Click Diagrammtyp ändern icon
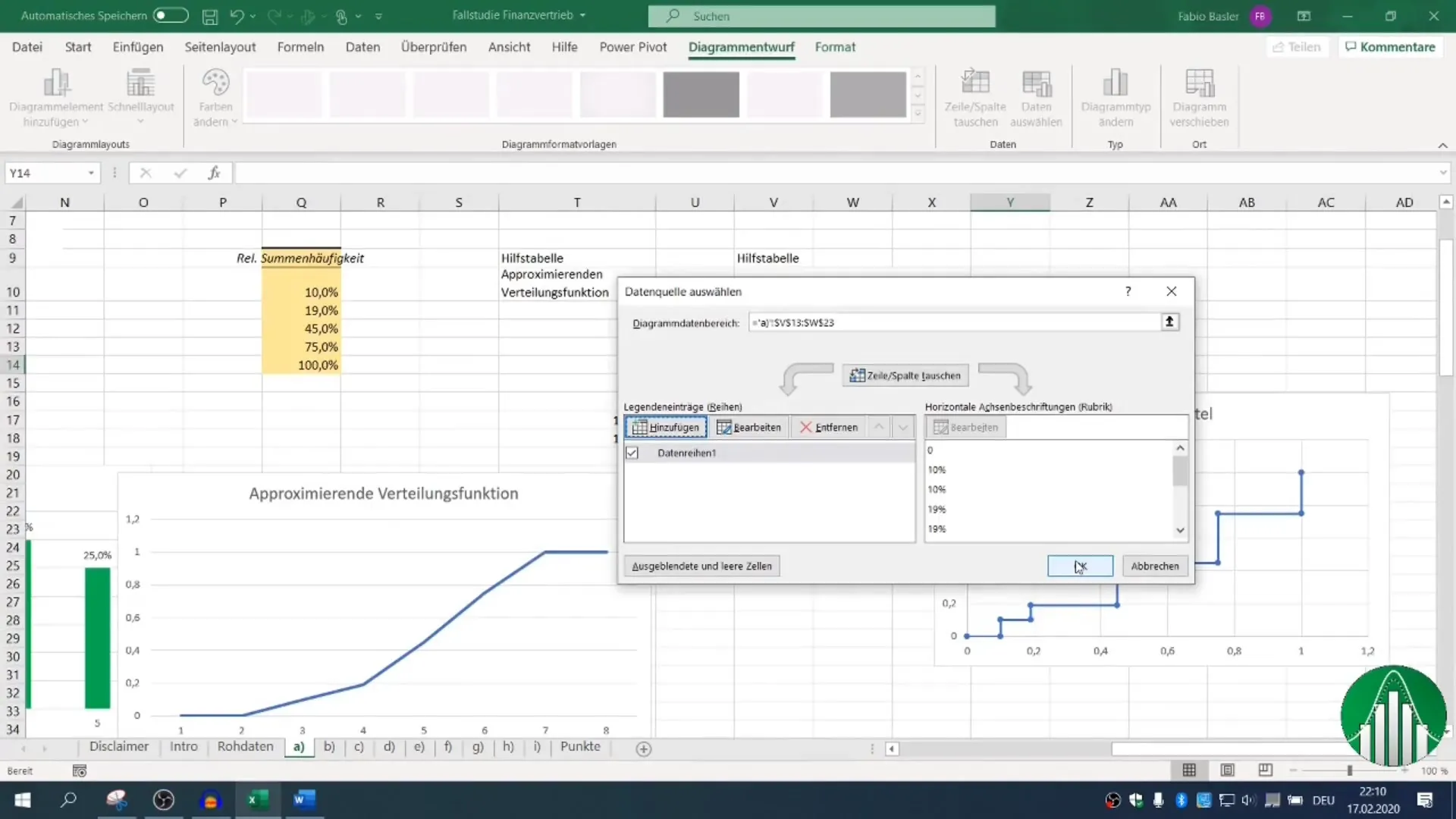This screenshot has width=1456, height=819. click(x=1116, y=82)
